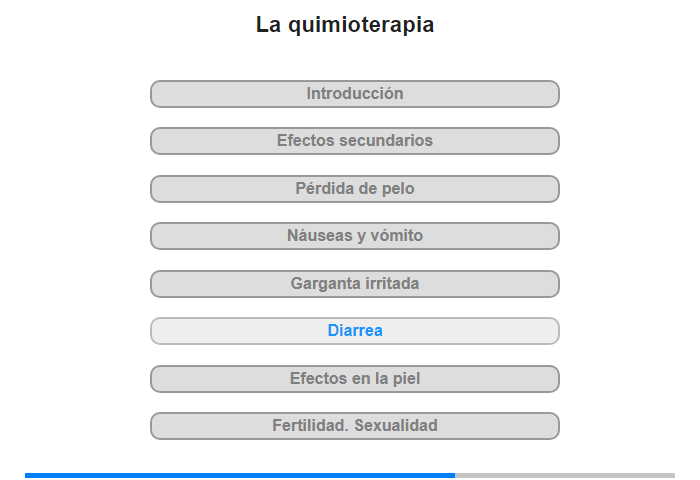Click the word quimioterapia in the page title
This screenshot has height=480, width=700.
point(361,25)
